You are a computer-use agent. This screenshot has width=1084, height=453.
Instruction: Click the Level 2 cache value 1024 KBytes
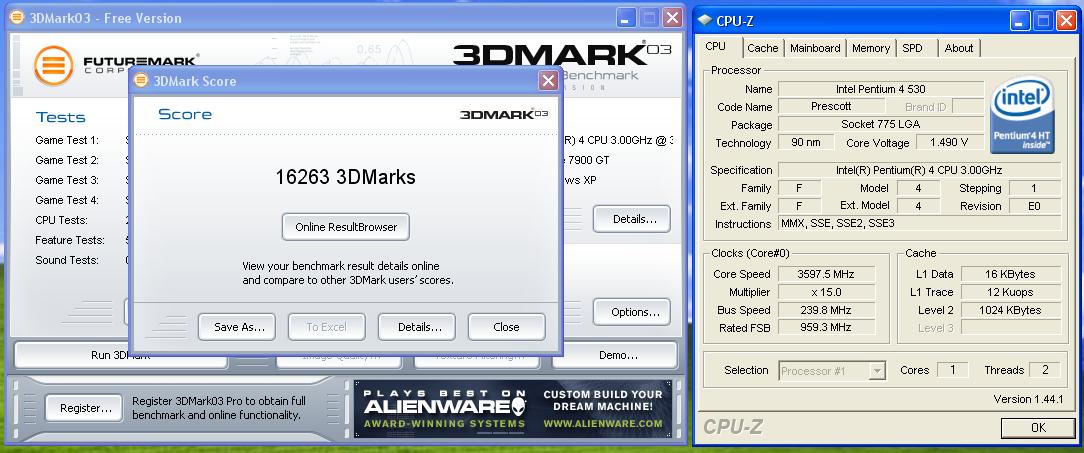point(1010,310)
